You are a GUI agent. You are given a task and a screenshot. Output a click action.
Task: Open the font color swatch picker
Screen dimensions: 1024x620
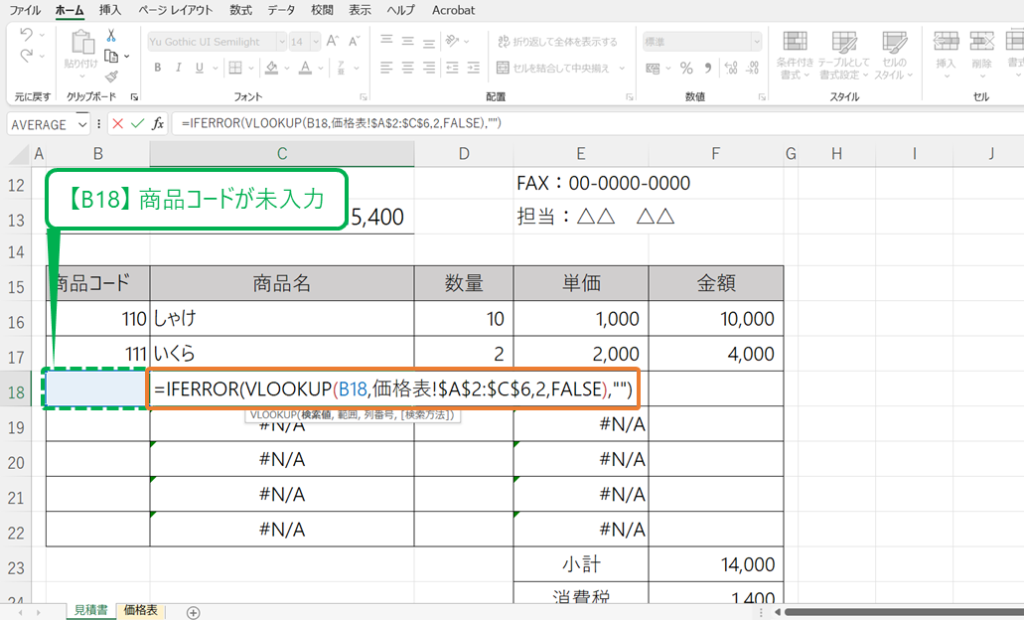point(322,66)
